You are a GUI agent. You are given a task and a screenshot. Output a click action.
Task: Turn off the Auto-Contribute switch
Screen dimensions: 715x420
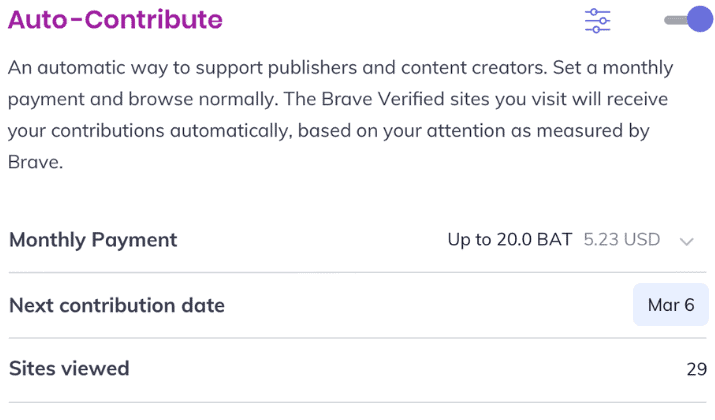[688, 20]
